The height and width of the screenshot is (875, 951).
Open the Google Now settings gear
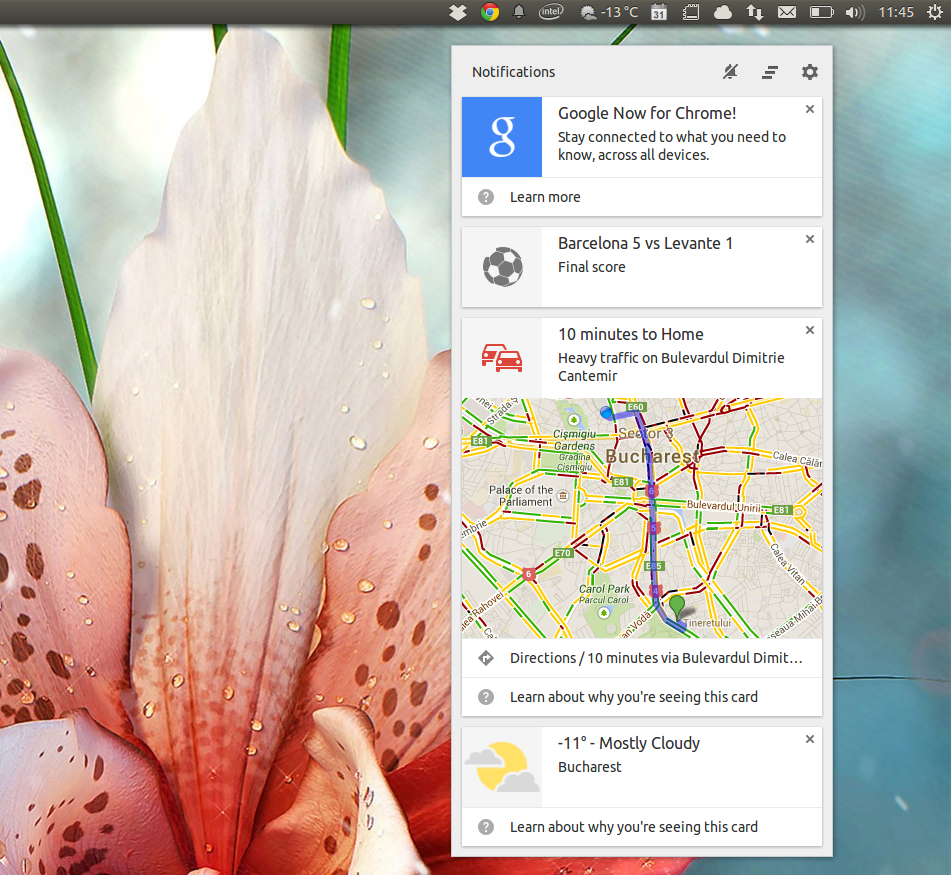809,72
